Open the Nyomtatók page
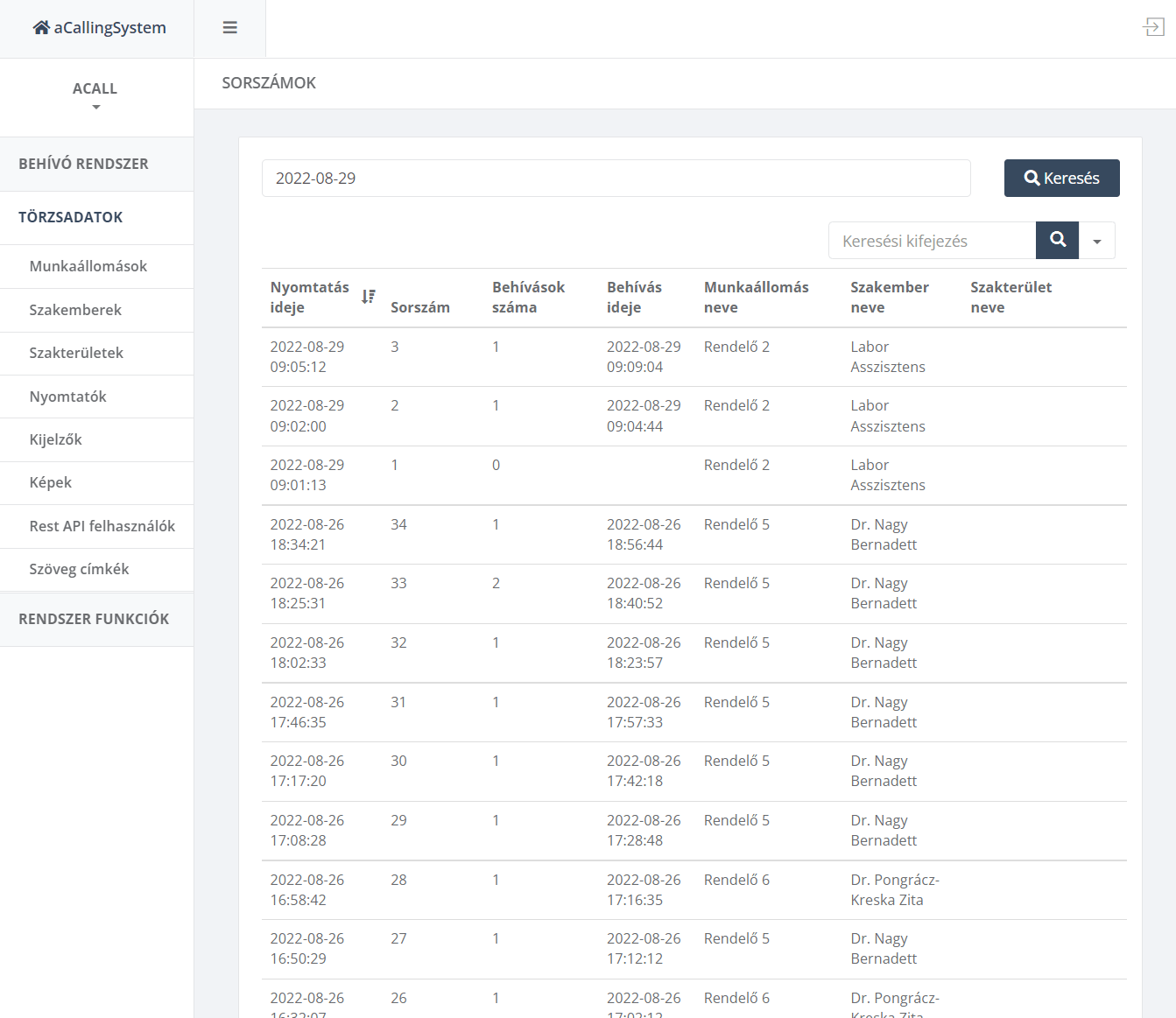The width and height of the screenshot is (1176, 1018). coord(96,397)
